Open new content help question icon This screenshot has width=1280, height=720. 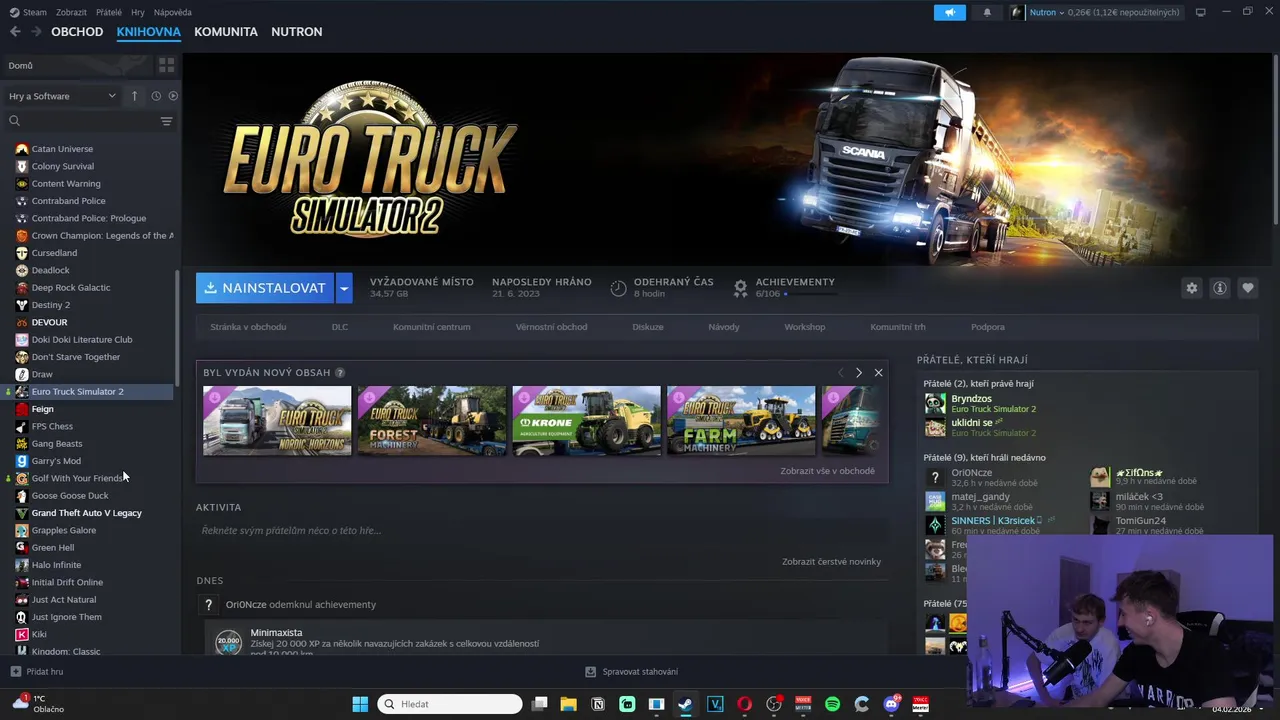click(340, 373)
